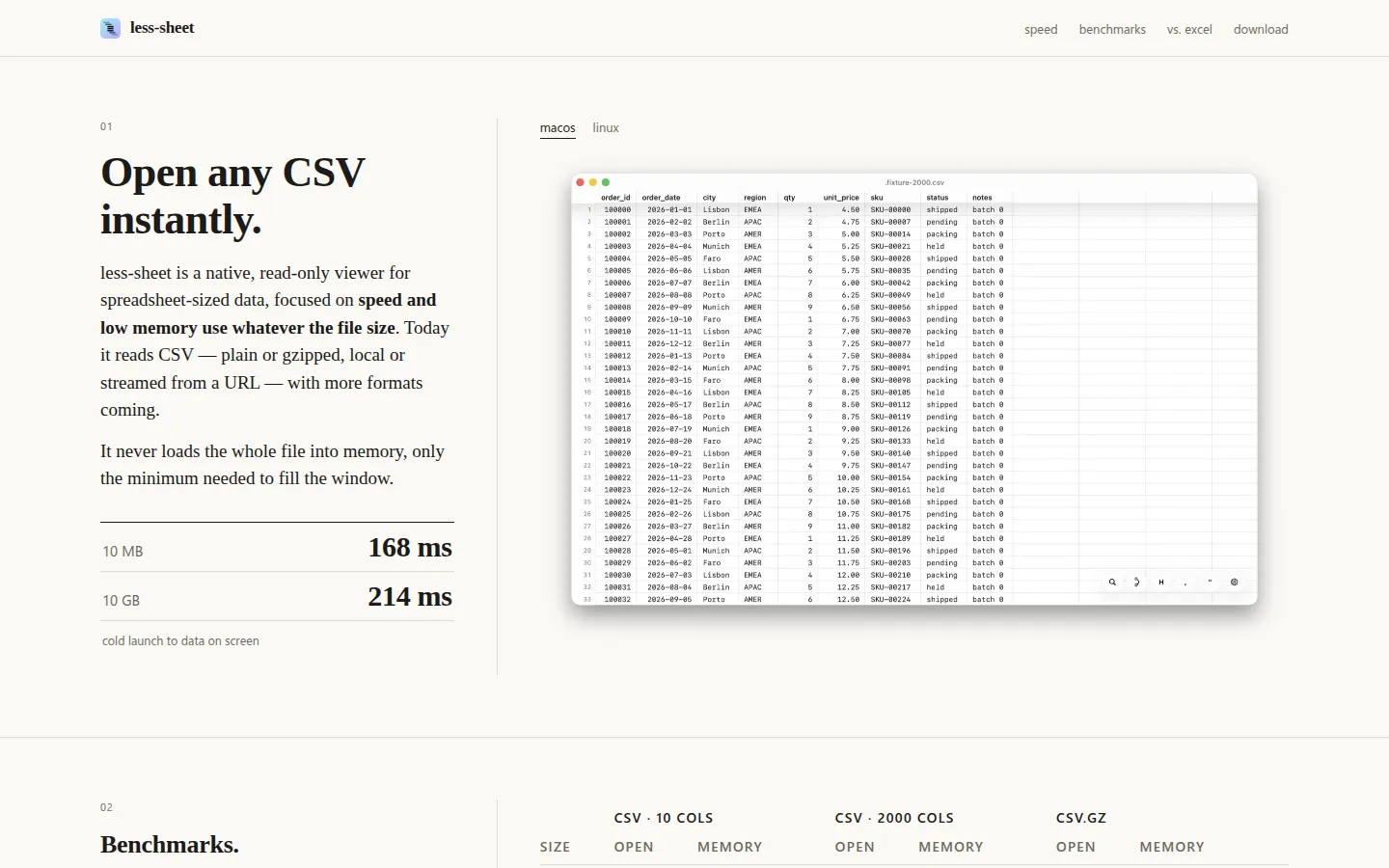Viewport: 1389px width, 868px height.
Task: Click the CSV.GZ table header
Action: (x=1081, y=818)
